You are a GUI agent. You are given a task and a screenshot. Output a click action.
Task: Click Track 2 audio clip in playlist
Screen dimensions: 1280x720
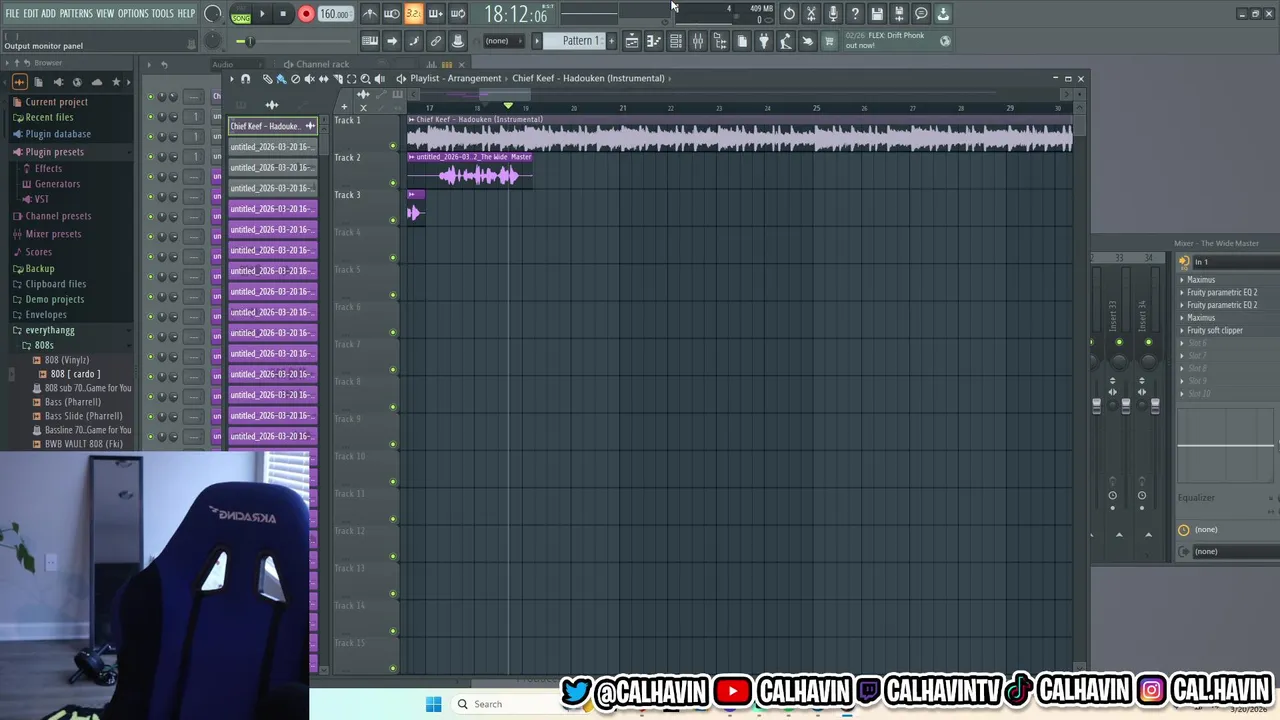470,172
